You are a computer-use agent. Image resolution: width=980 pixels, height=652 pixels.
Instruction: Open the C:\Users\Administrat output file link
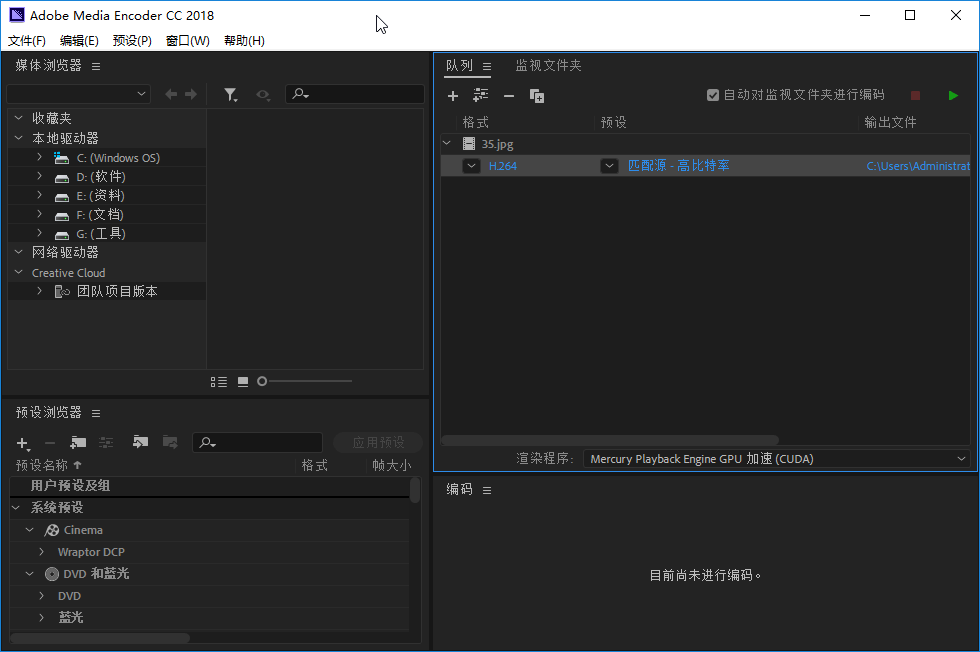918,166
